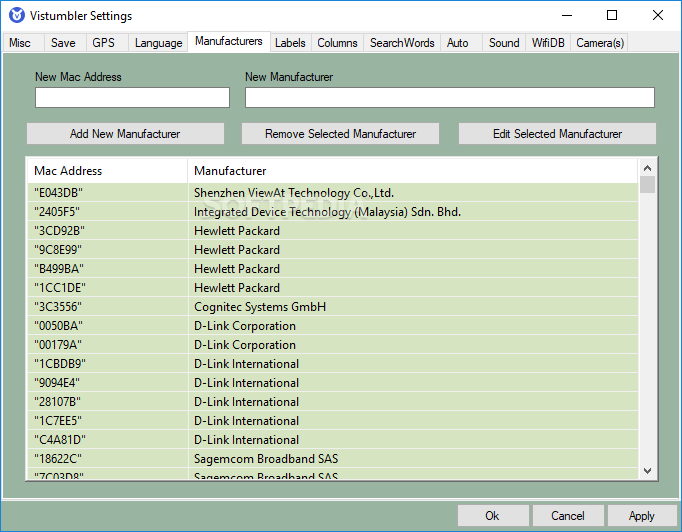Image resolution: width=682 pixels, height=532 pixels.
Task: Sort by Mac Address column header
Action: pyautogui.click(x=107, y=171)
